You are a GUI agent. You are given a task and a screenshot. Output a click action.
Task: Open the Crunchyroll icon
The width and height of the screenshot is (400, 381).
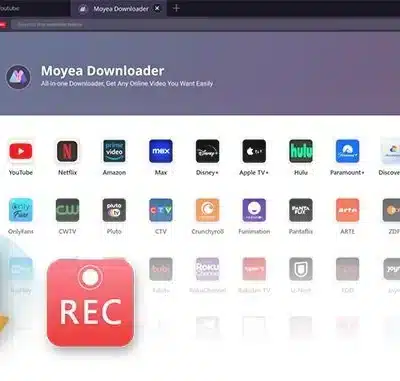pos(208,210)
